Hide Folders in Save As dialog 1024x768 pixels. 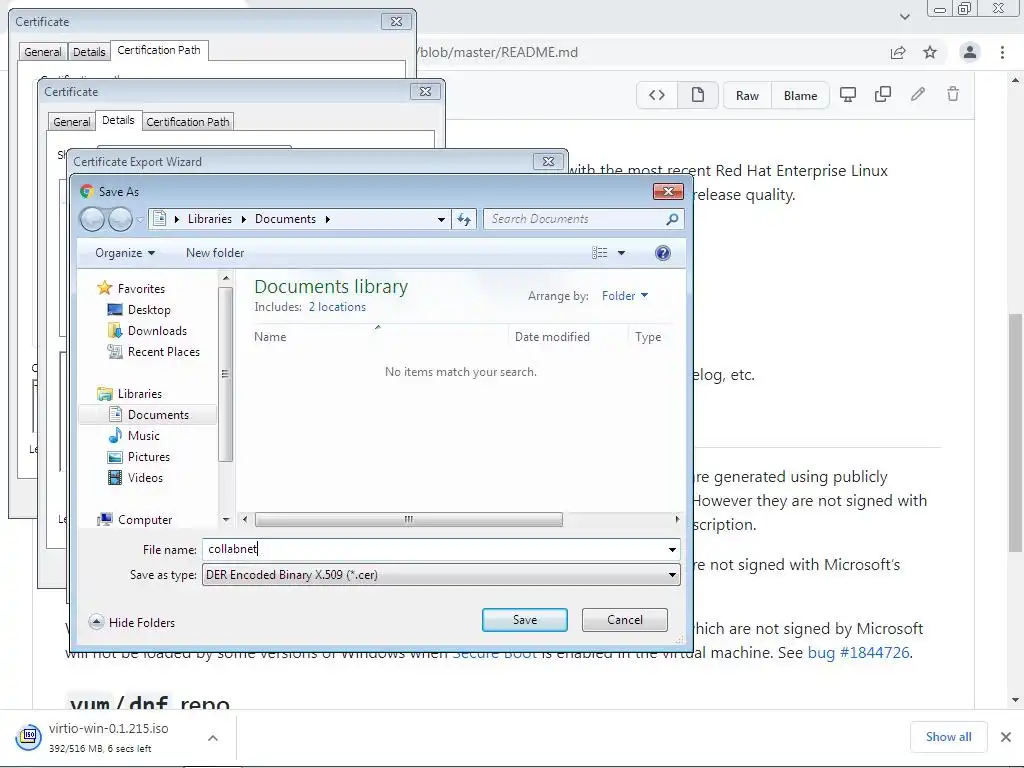click(133, 622)
